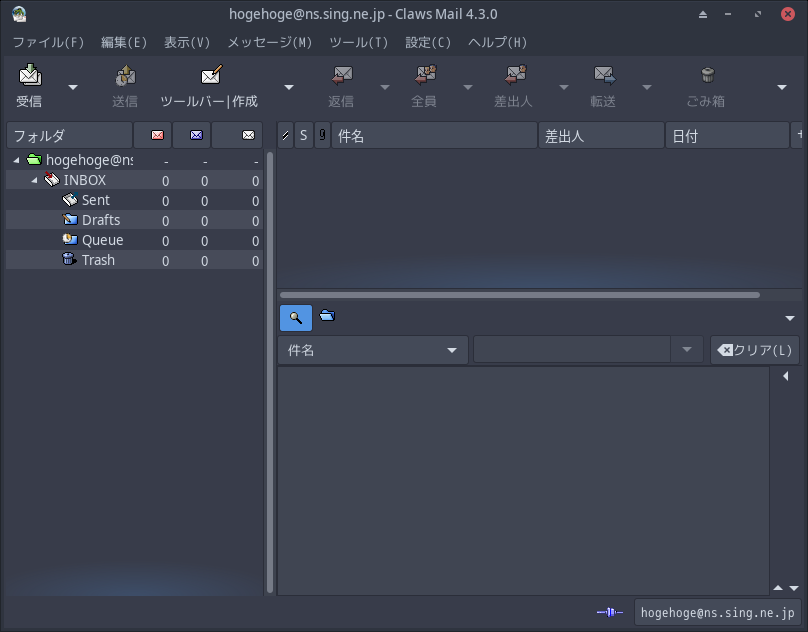Screen dimensions: 808x632
Task: Click the window shade (roll up) button
Action: 703,14
